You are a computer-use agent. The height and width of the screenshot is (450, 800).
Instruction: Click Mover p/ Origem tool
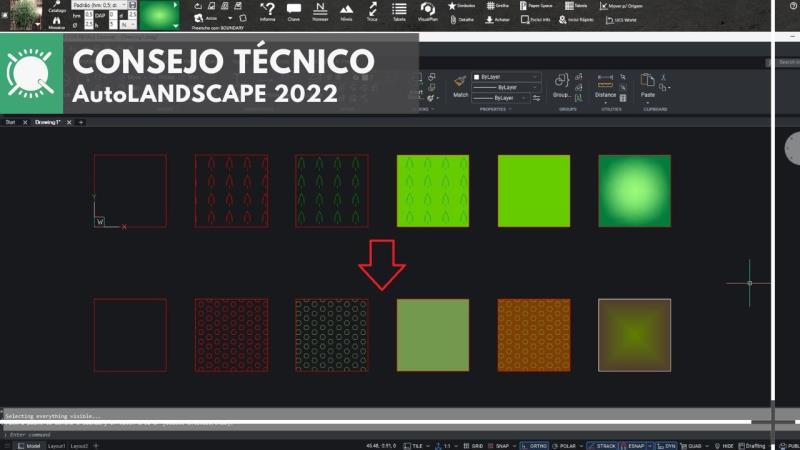click(x=621, y=6)
